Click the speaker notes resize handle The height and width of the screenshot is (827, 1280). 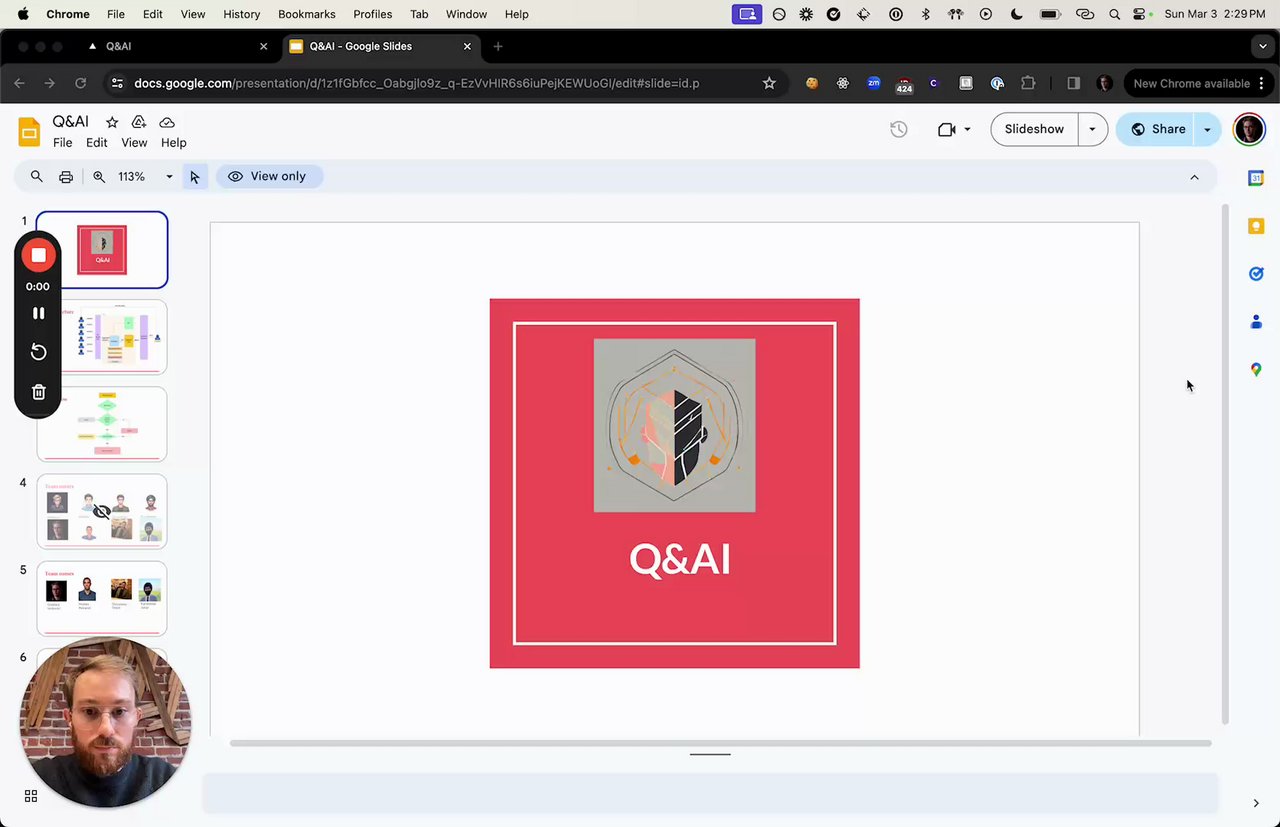[x=710, y=754]
